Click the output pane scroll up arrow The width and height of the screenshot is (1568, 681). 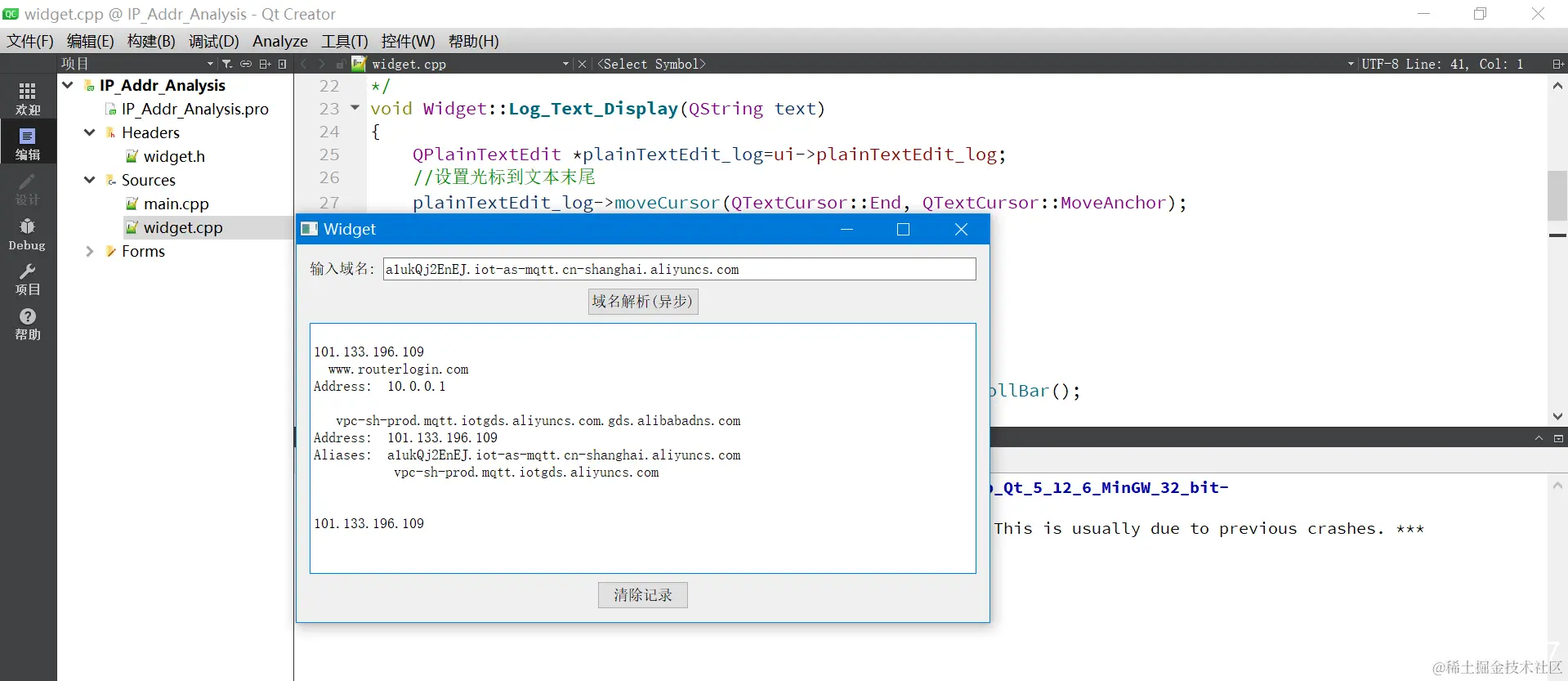point(1557,485)
